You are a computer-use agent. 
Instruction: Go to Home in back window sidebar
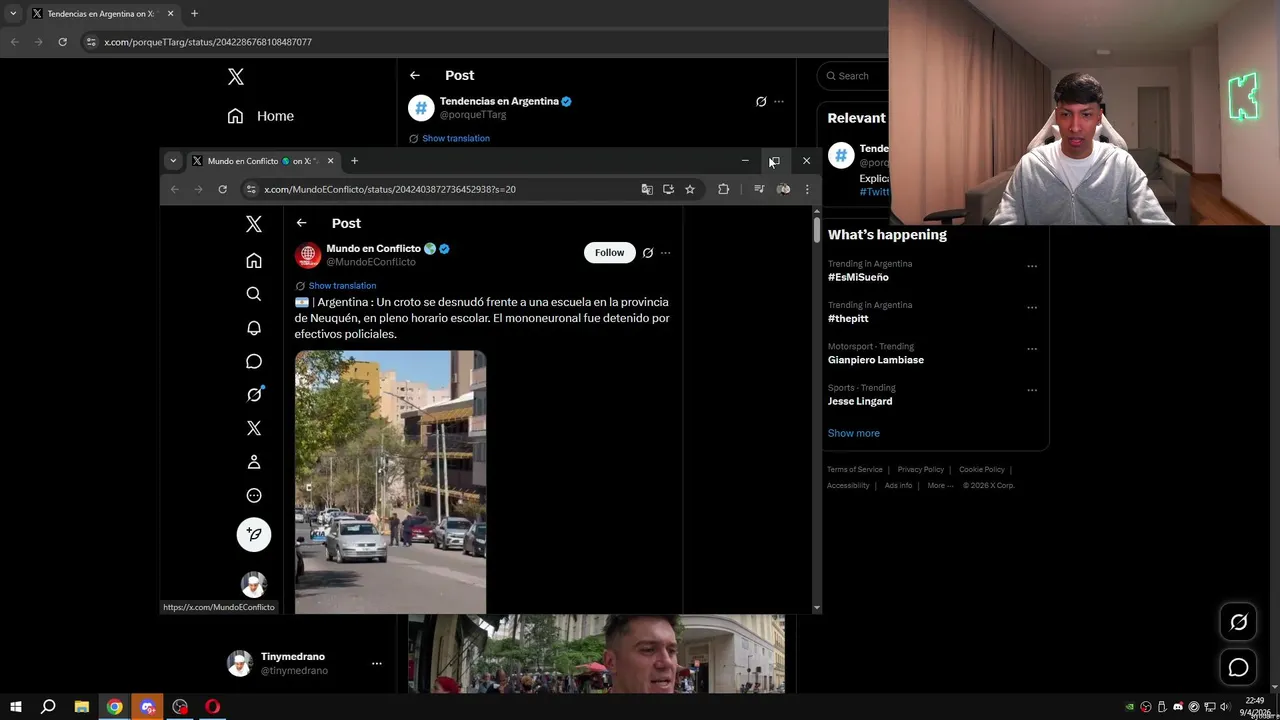click(x=260, y=116)
